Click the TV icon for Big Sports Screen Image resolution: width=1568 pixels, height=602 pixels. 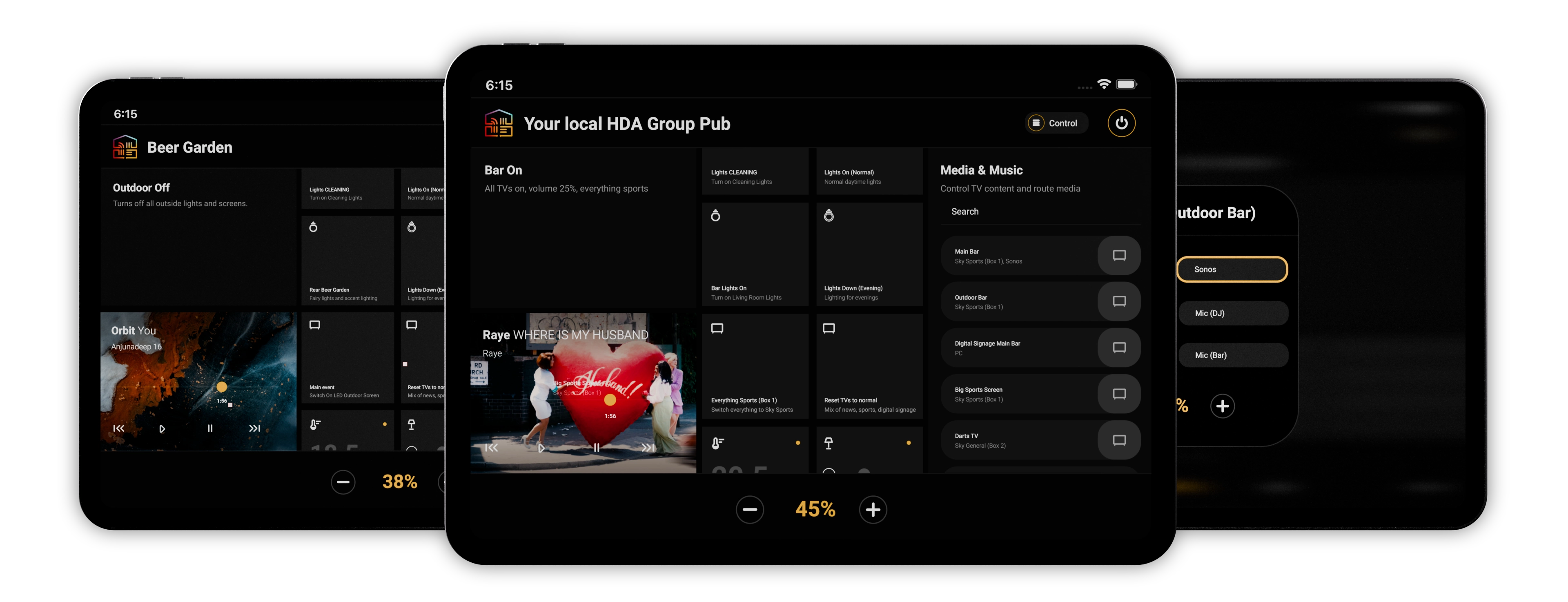1119,394
